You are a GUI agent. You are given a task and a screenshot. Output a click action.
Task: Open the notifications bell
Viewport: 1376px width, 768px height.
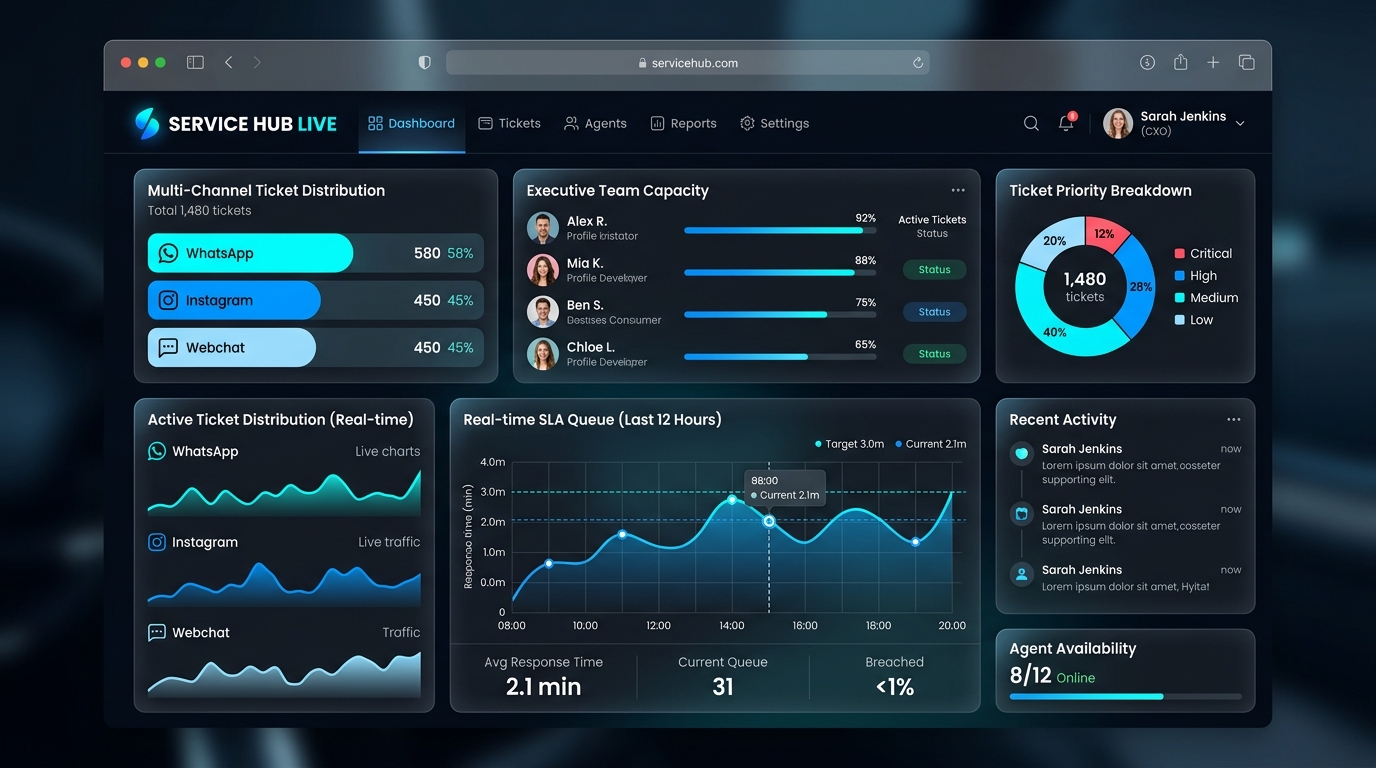(x=1067, y=123)
